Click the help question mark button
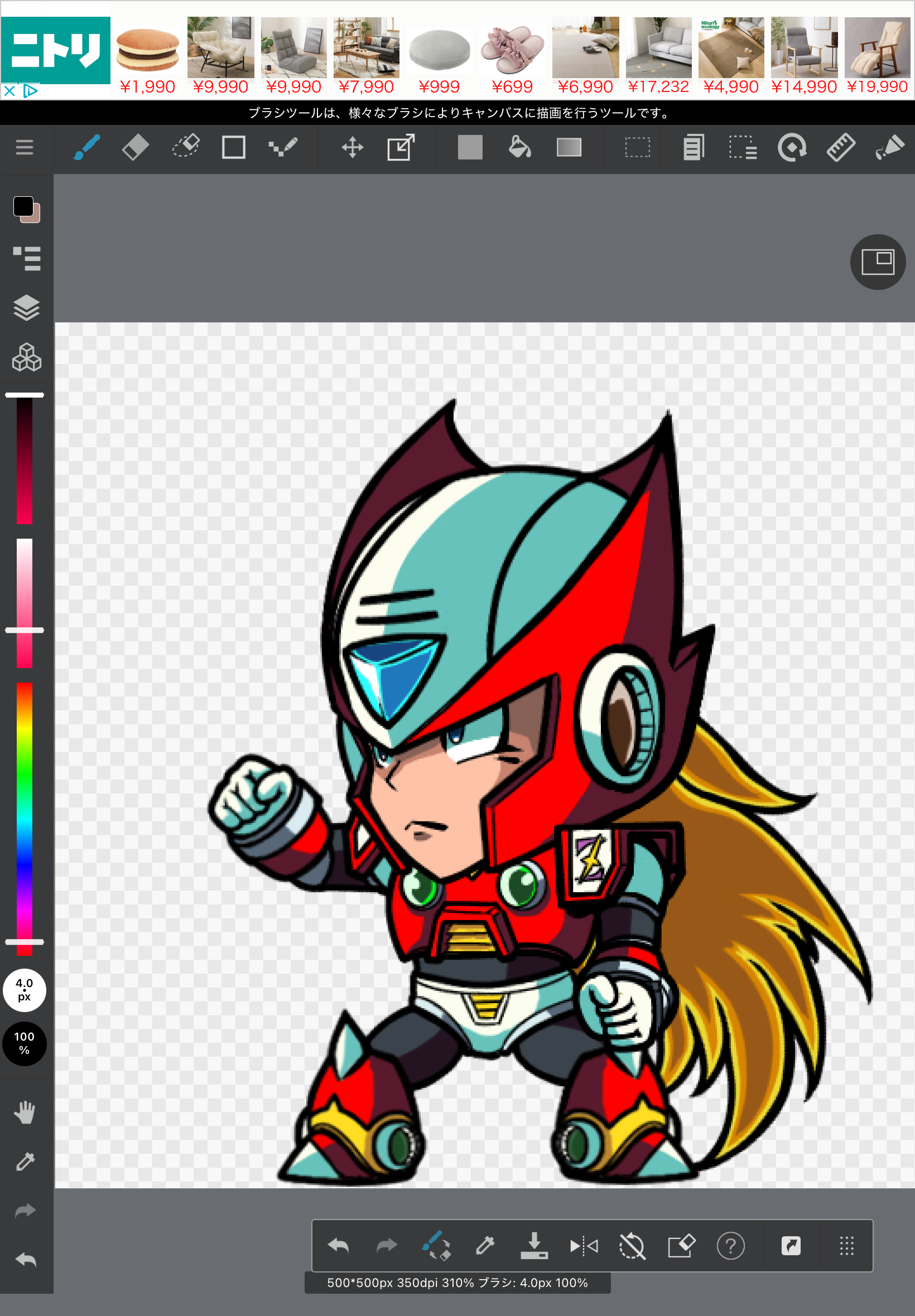This screenshot has height=1316, width=915. point(730,1246)
